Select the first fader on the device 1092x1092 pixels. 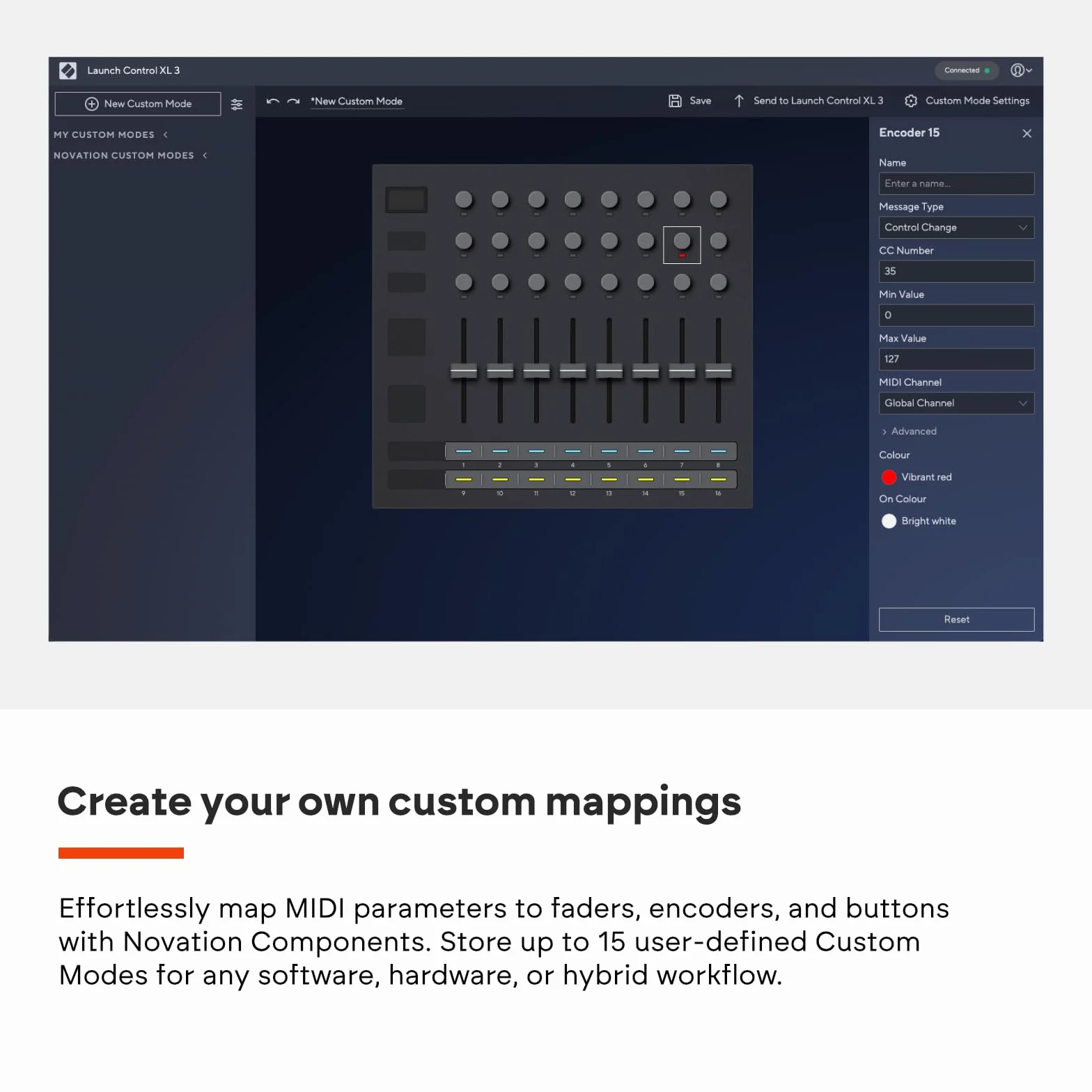[464, 371]
